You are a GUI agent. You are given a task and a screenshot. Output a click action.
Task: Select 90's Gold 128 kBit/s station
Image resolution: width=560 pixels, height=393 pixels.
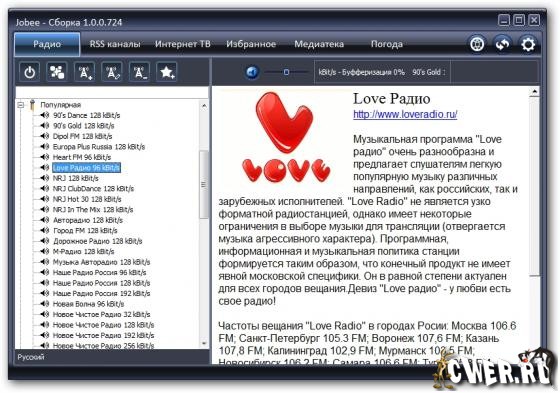coord(84,126)
